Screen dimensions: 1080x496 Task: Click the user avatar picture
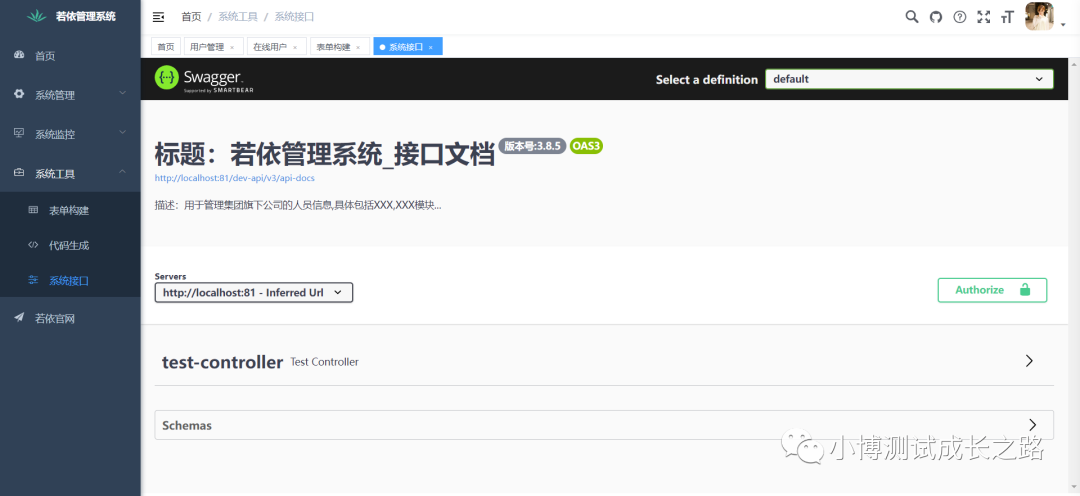coord(1039,17)
